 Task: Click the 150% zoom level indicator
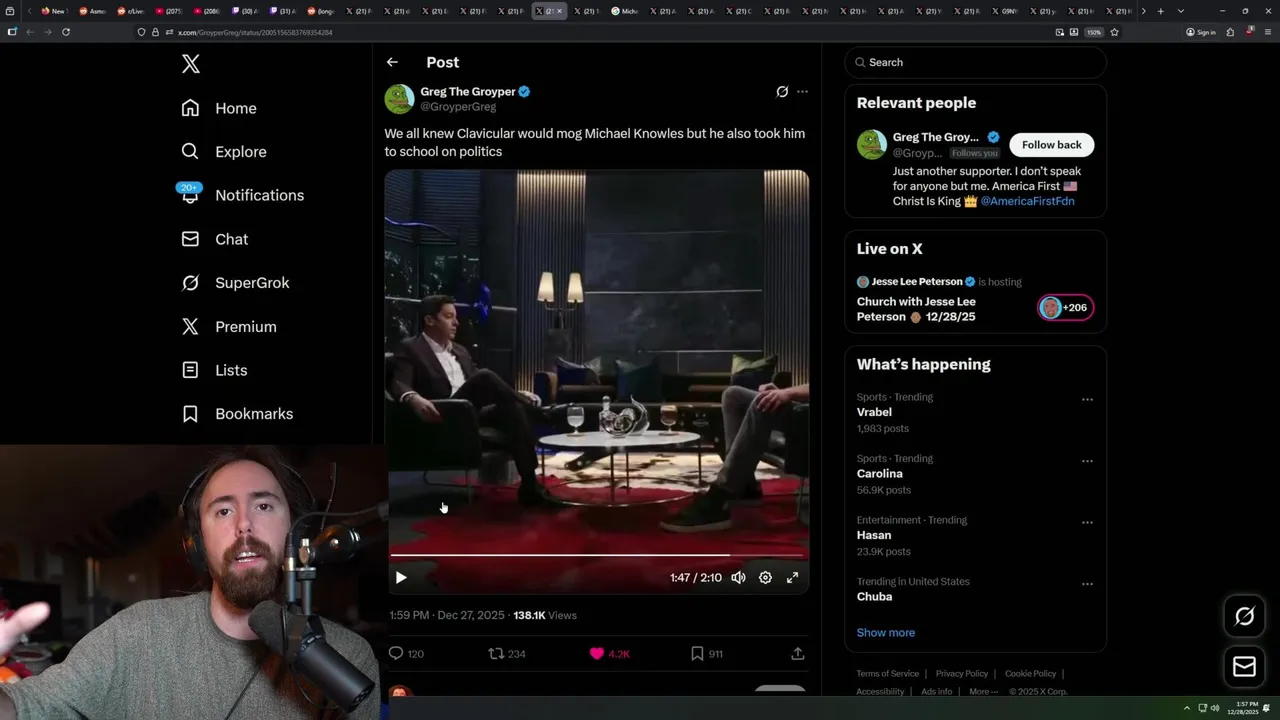coord(1094,32)
